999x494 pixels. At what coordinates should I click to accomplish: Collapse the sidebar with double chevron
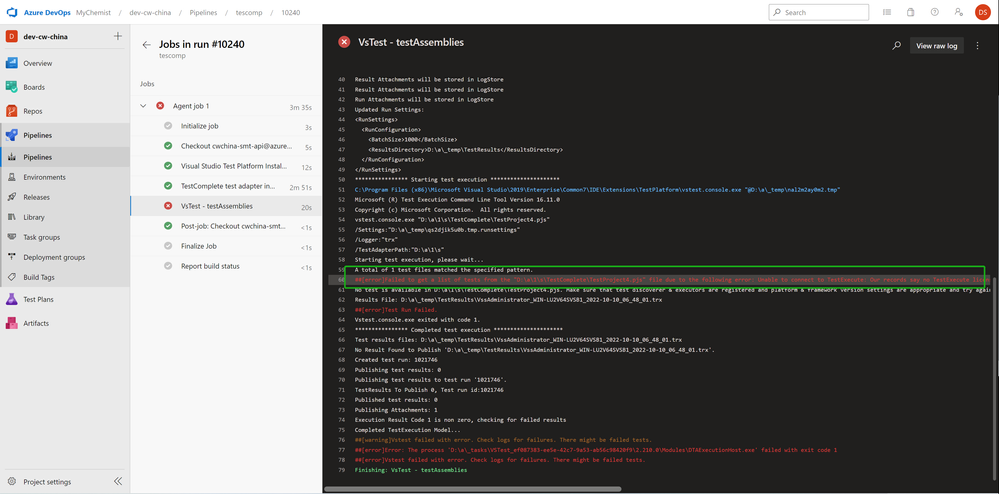pyautogui.click(x=118, y=481)
